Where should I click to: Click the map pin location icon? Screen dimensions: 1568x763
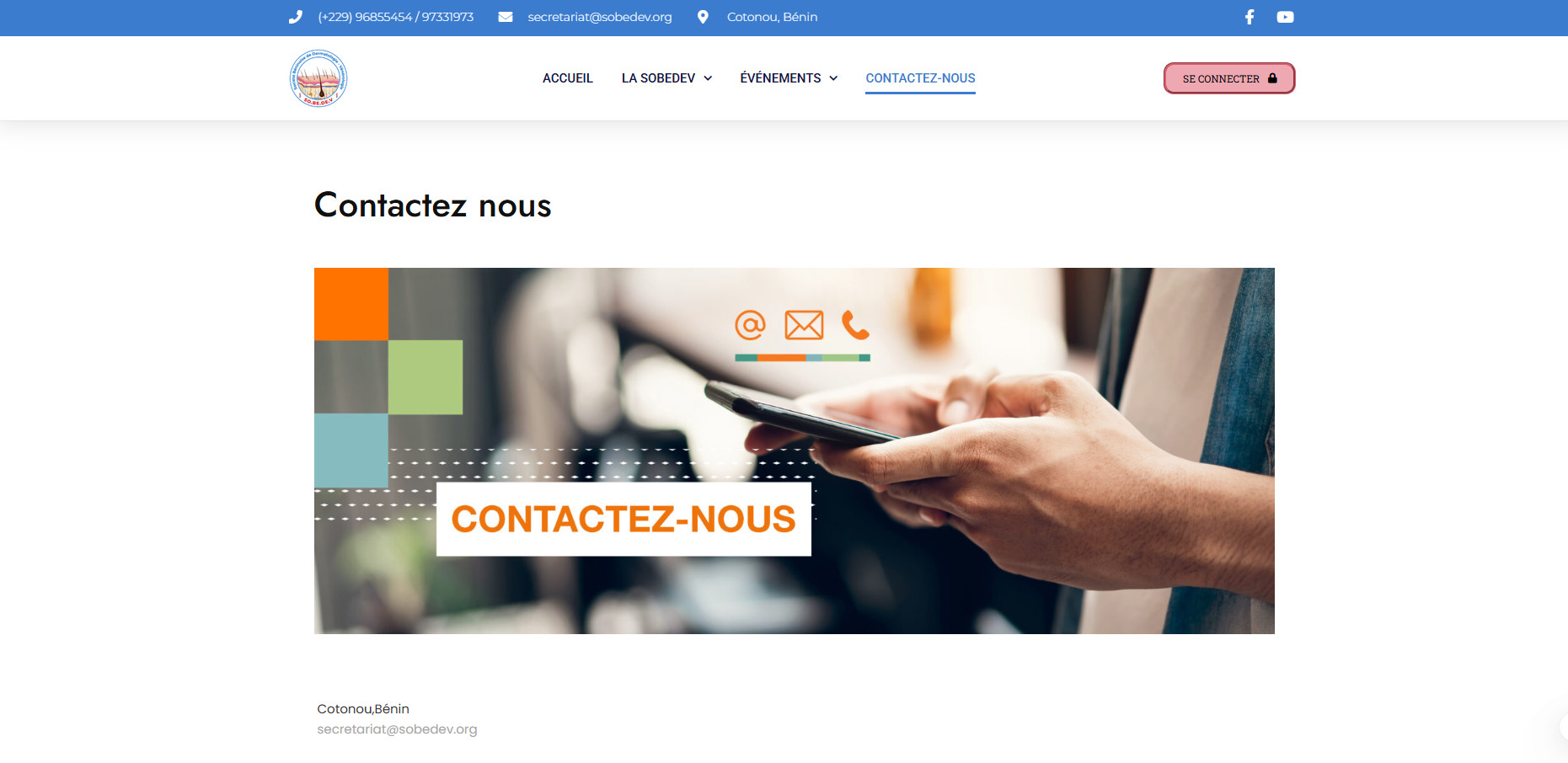coord(703,17)
